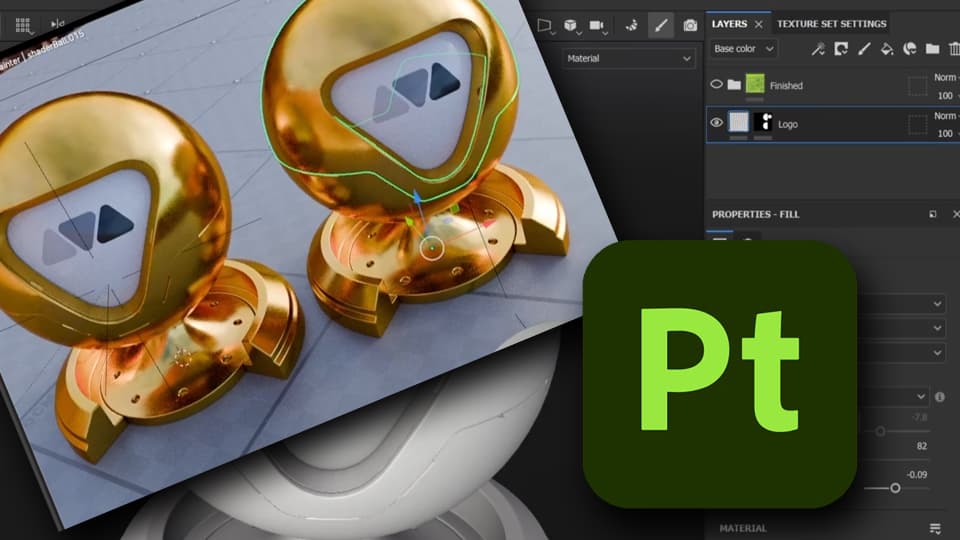Select the Logo layer black mask thumbnail
The height and width of the screenshot is (540, 960).
click(762, 121)
